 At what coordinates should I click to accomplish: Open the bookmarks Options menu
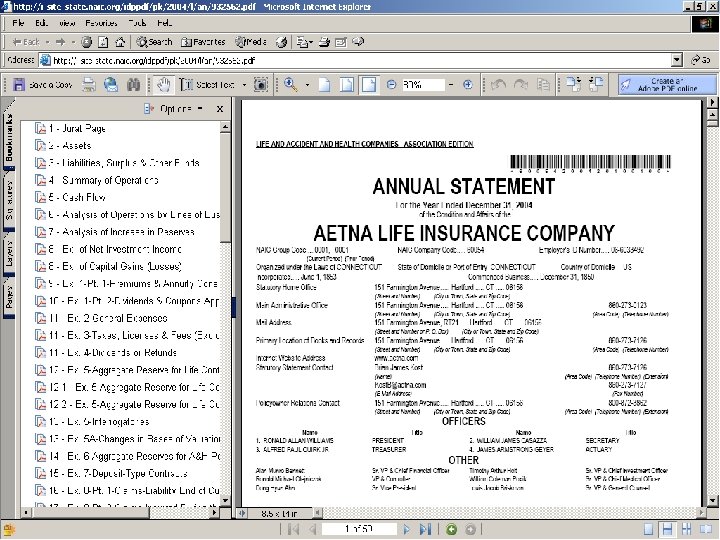(174, 109)
